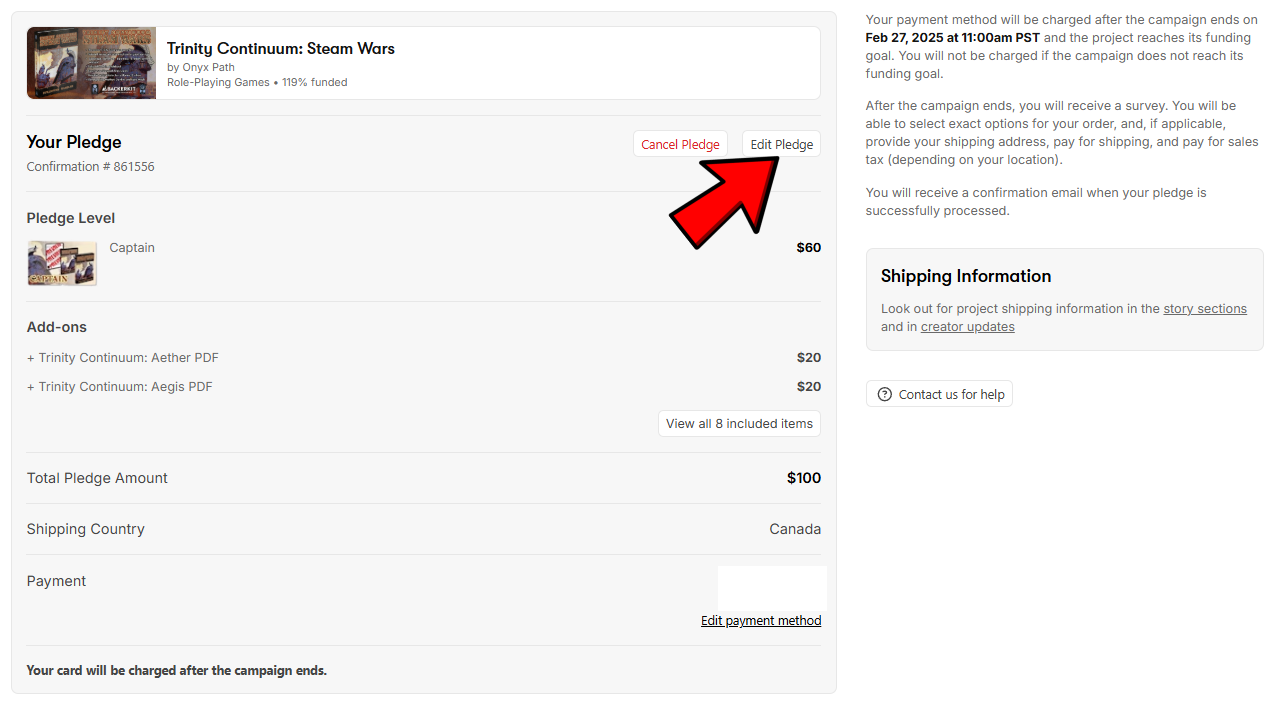The image size is (1287, 702).
Task: Select the confirmation number 861556
Action: (133, 167)
